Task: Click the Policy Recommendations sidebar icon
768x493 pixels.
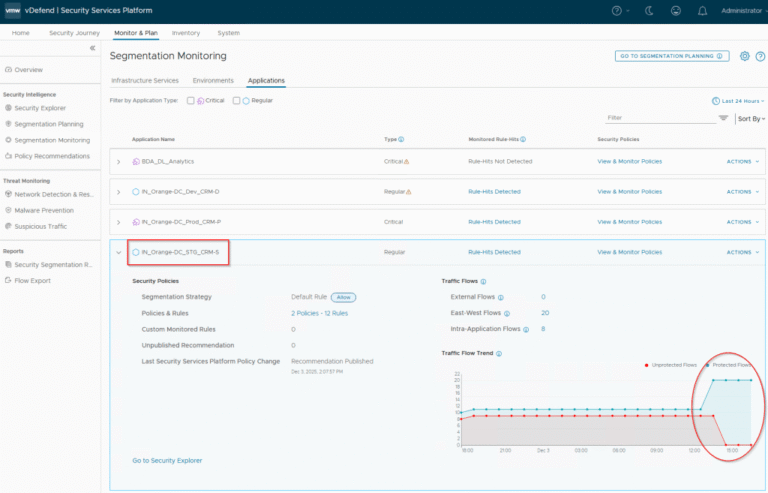Action: [8, 156]
